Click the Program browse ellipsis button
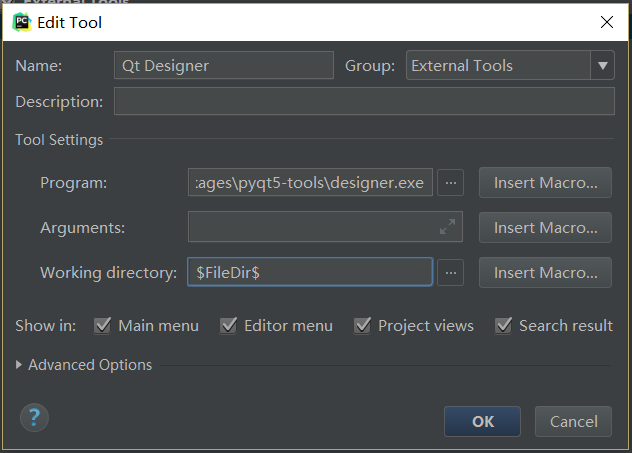 (451, 183)
